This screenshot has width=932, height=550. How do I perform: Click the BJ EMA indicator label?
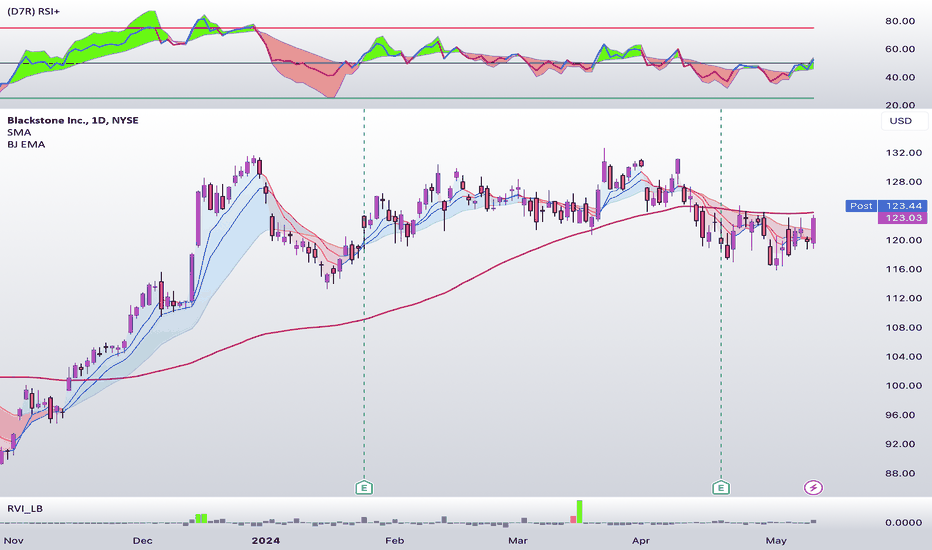click(x=26, y=144)
